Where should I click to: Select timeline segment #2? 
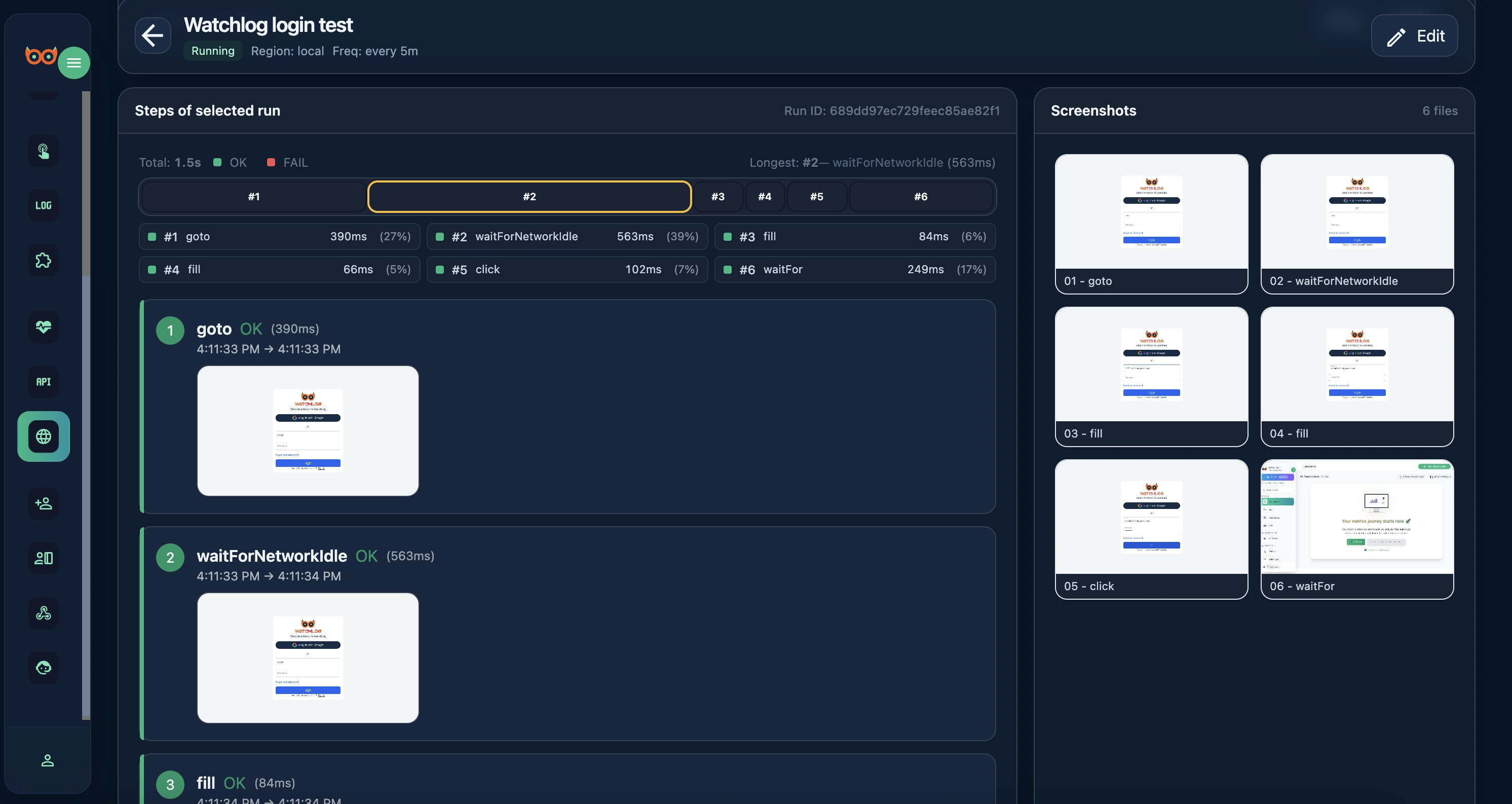[530, 197]
